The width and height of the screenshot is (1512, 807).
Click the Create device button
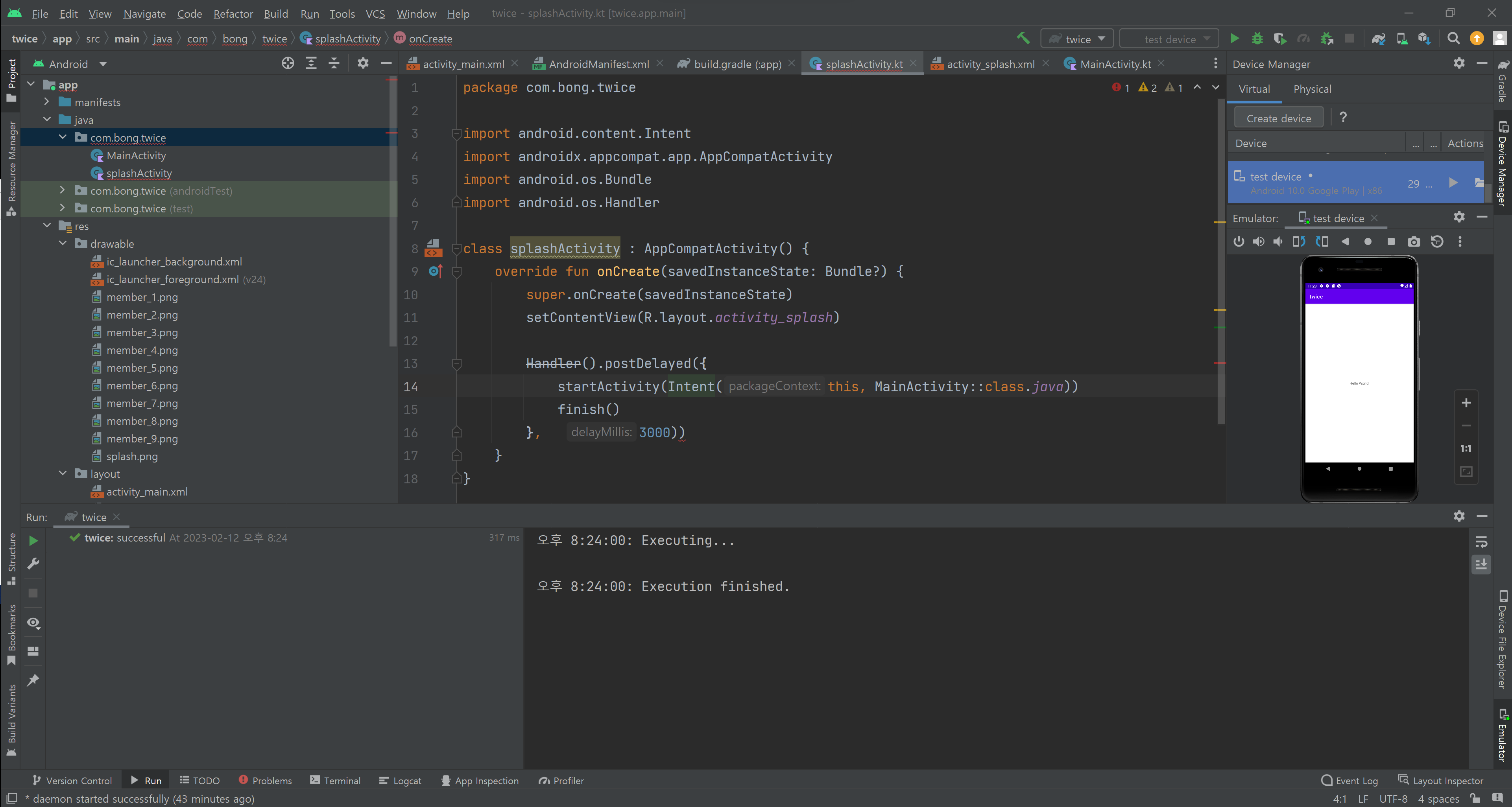click(x=1278, y=118)
